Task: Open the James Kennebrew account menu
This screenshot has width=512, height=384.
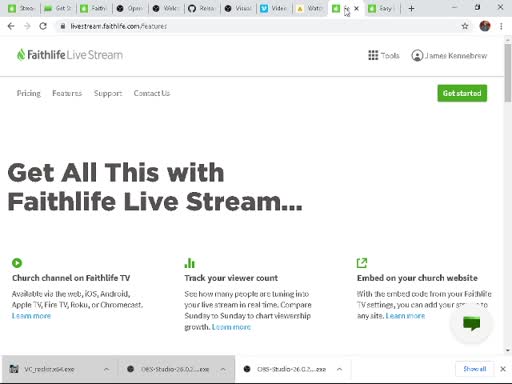Action: tap(449, 55)
